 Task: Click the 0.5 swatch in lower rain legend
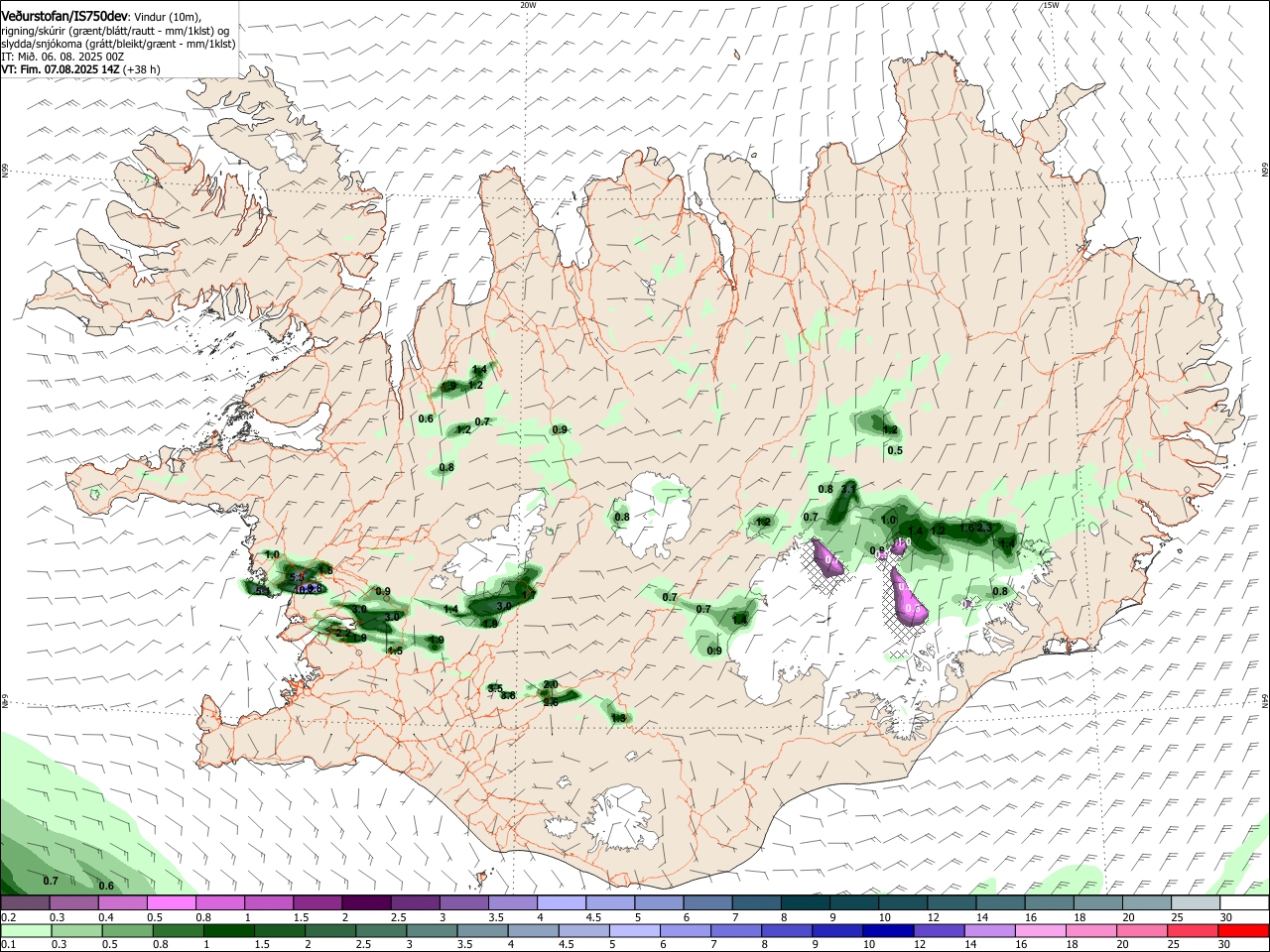(x=128, y=930)
